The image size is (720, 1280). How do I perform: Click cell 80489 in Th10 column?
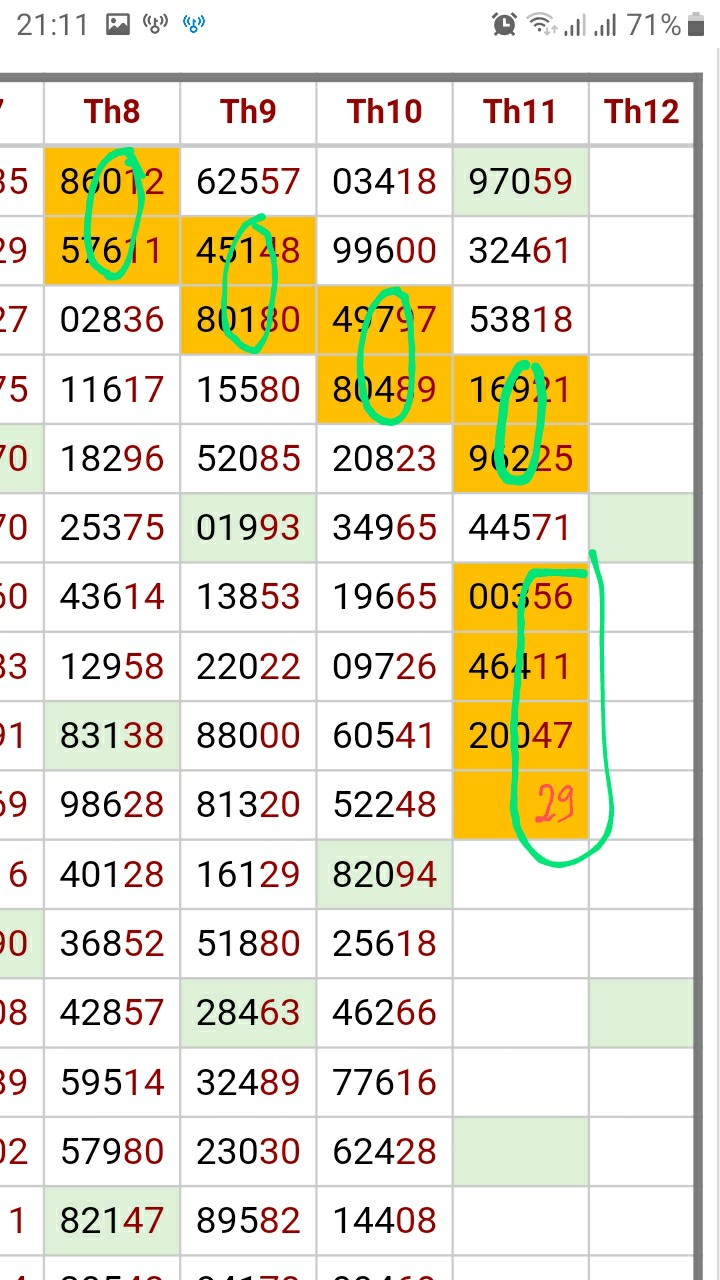coord(384,389)
